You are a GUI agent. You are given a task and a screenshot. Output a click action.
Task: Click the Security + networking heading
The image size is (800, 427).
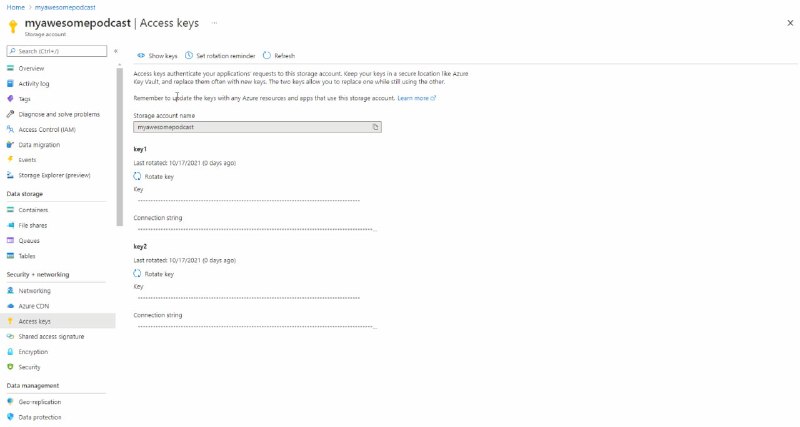38,274
